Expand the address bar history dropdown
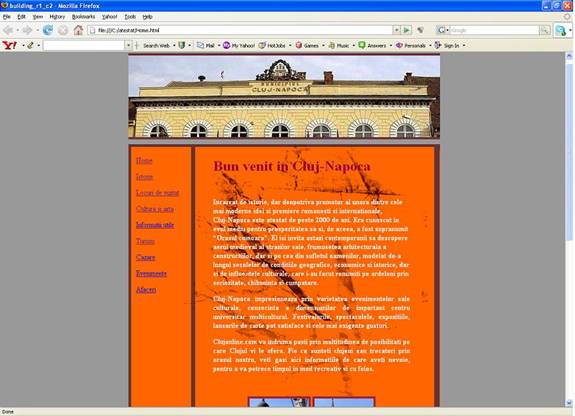 tap(396, 30)
